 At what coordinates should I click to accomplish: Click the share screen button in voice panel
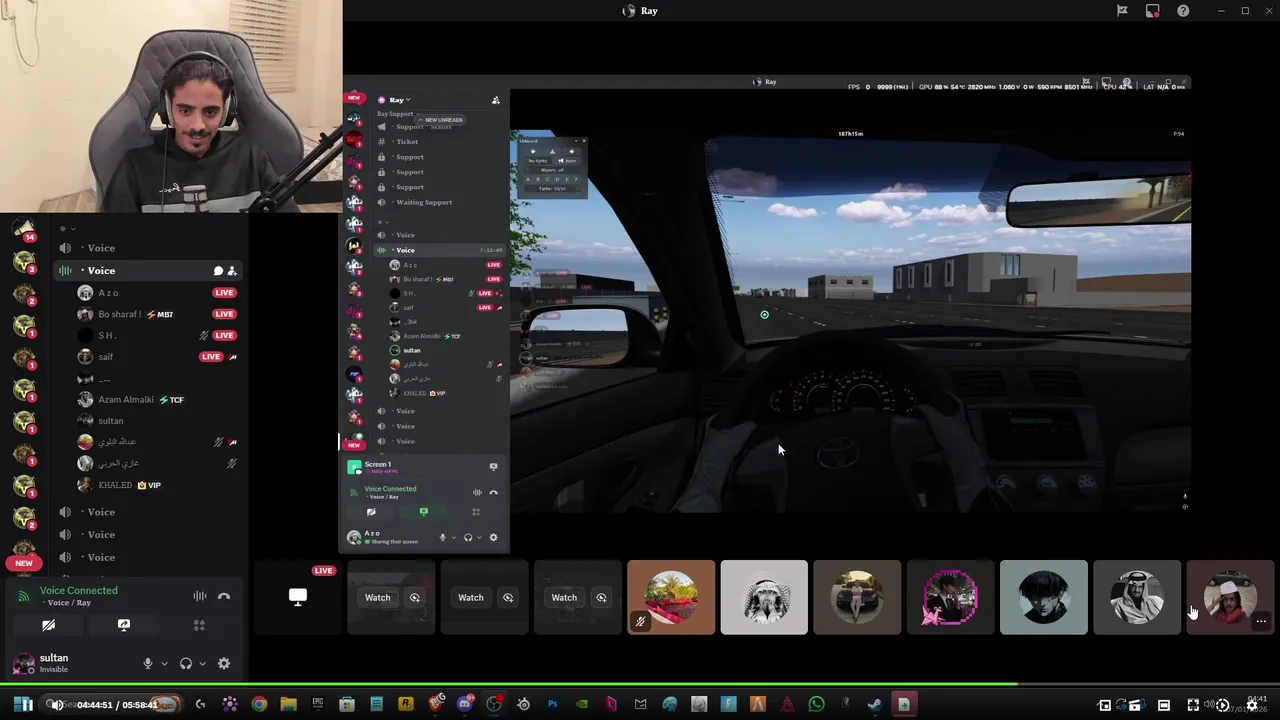(x=124, y=625)
